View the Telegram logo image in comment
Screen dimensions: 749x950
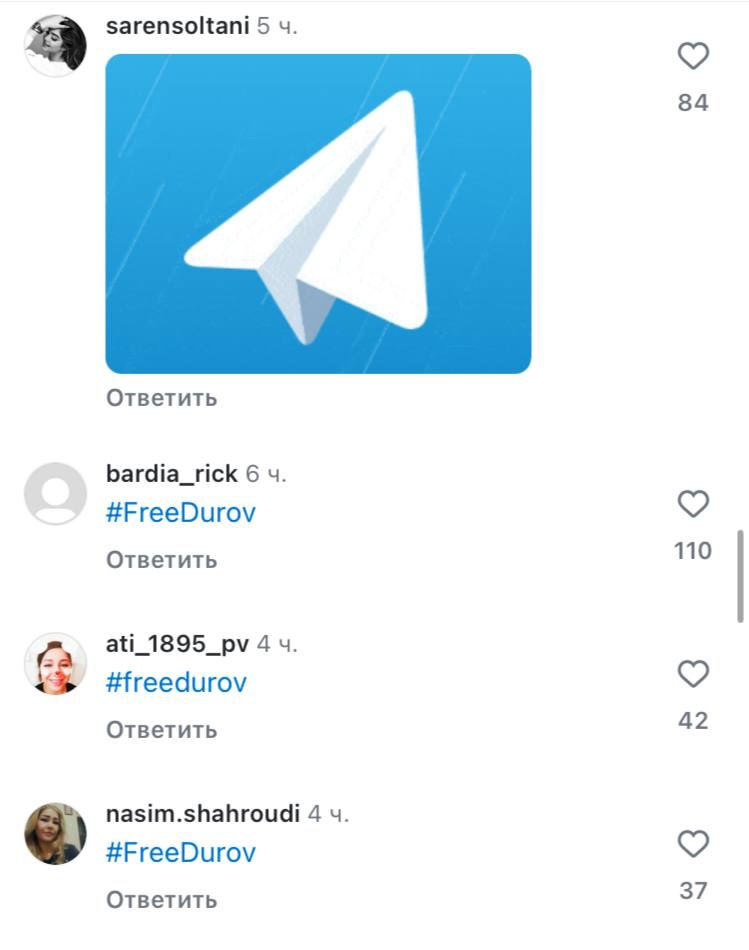point(318,214)
